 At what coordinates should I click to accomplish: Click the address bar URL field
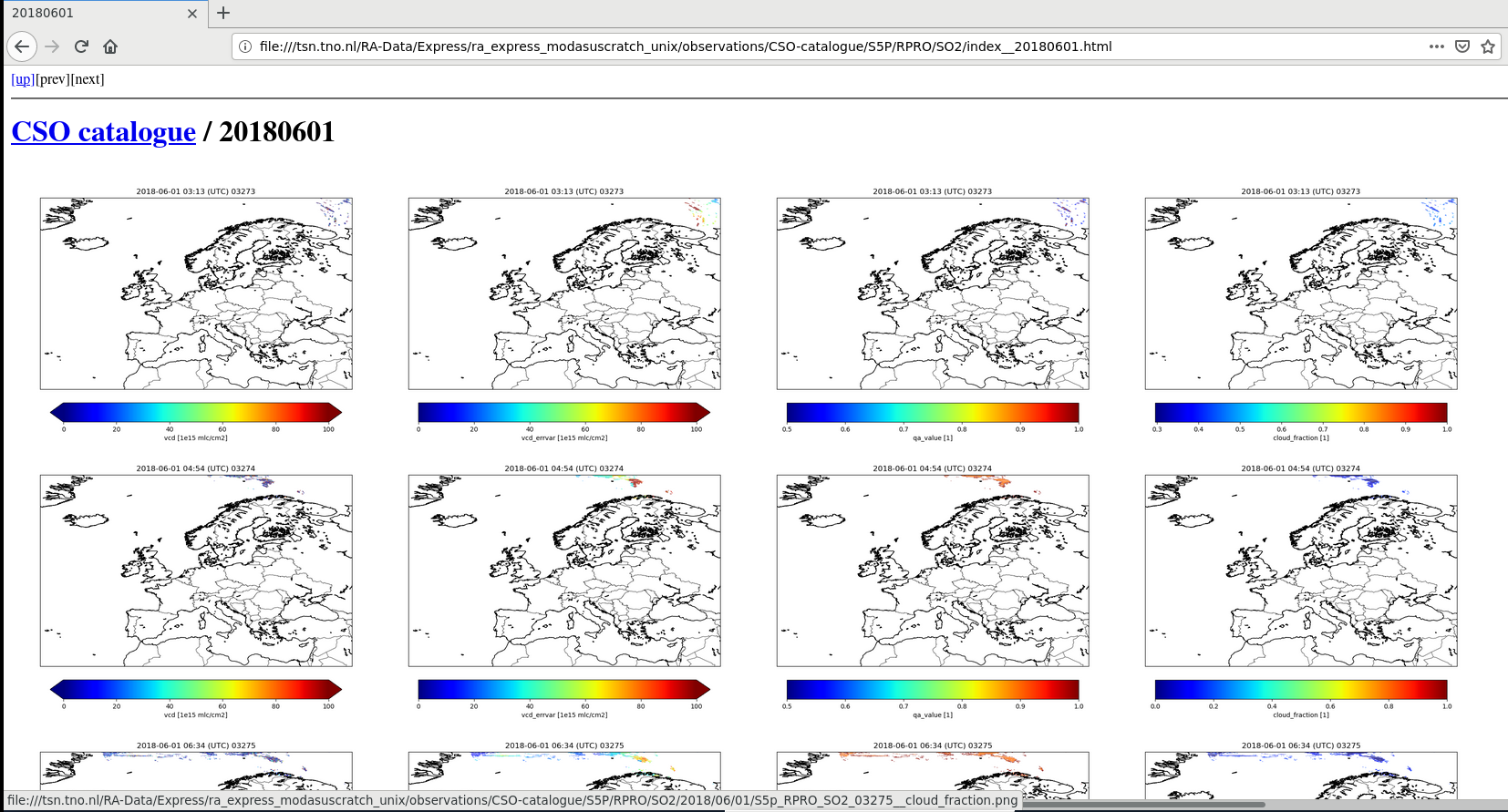click(821, 46)
